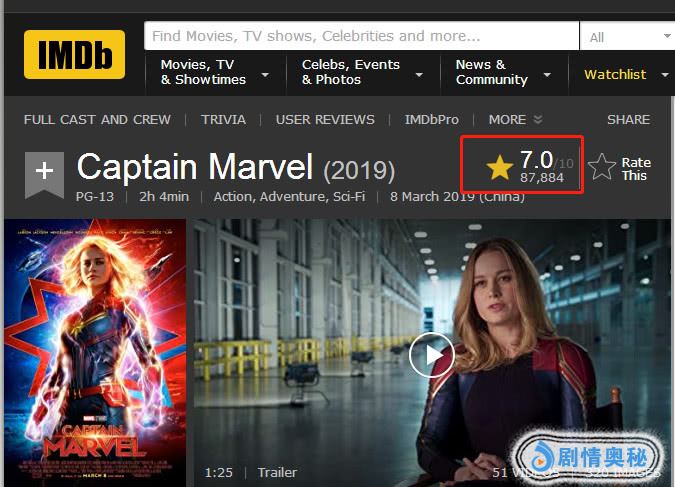Expand the MORE double-chevron menu
The image size is (675, 487).
[x=515, y=120]
